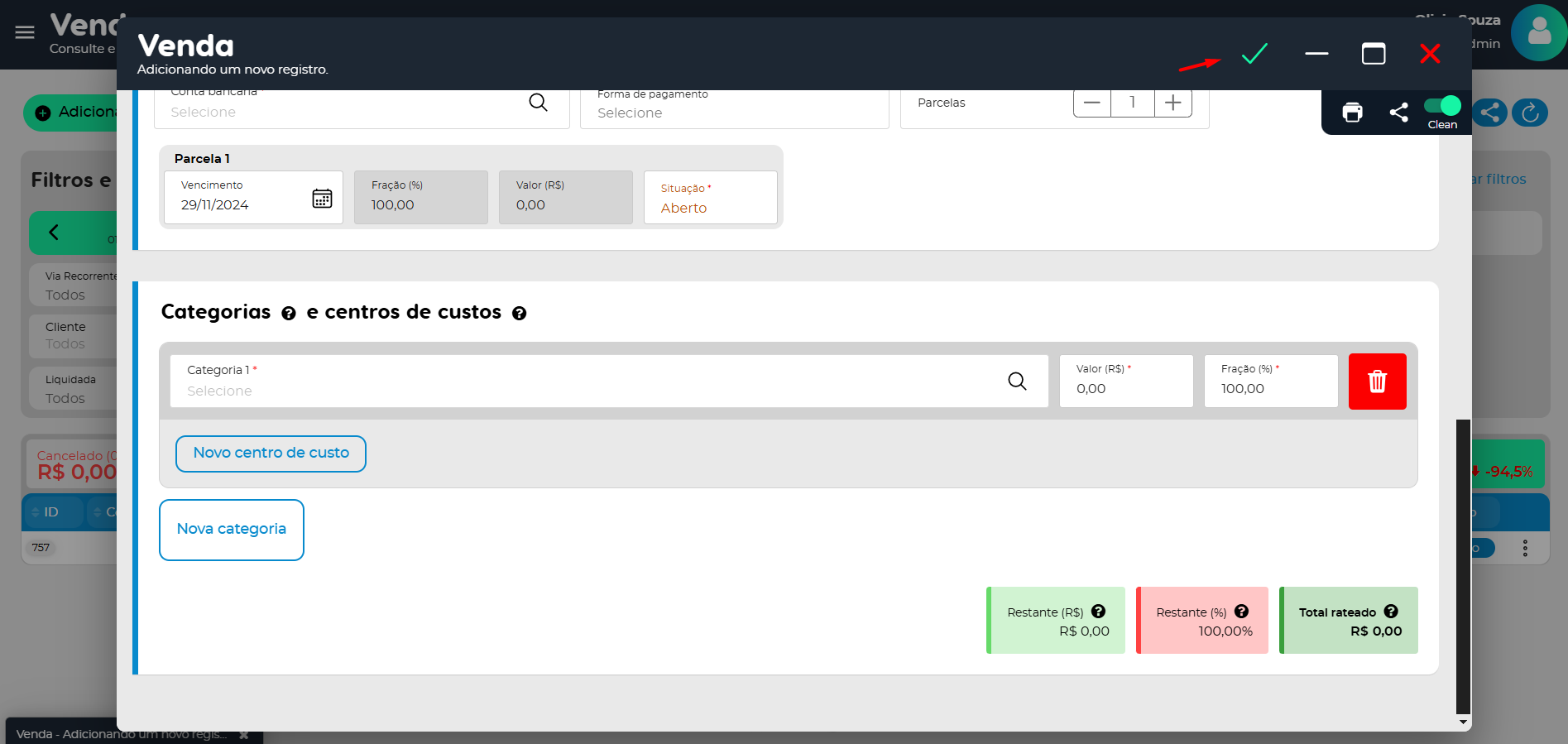Click the help icon next to Categorias
Viewport: 1568px width, 744px height.
289,314
